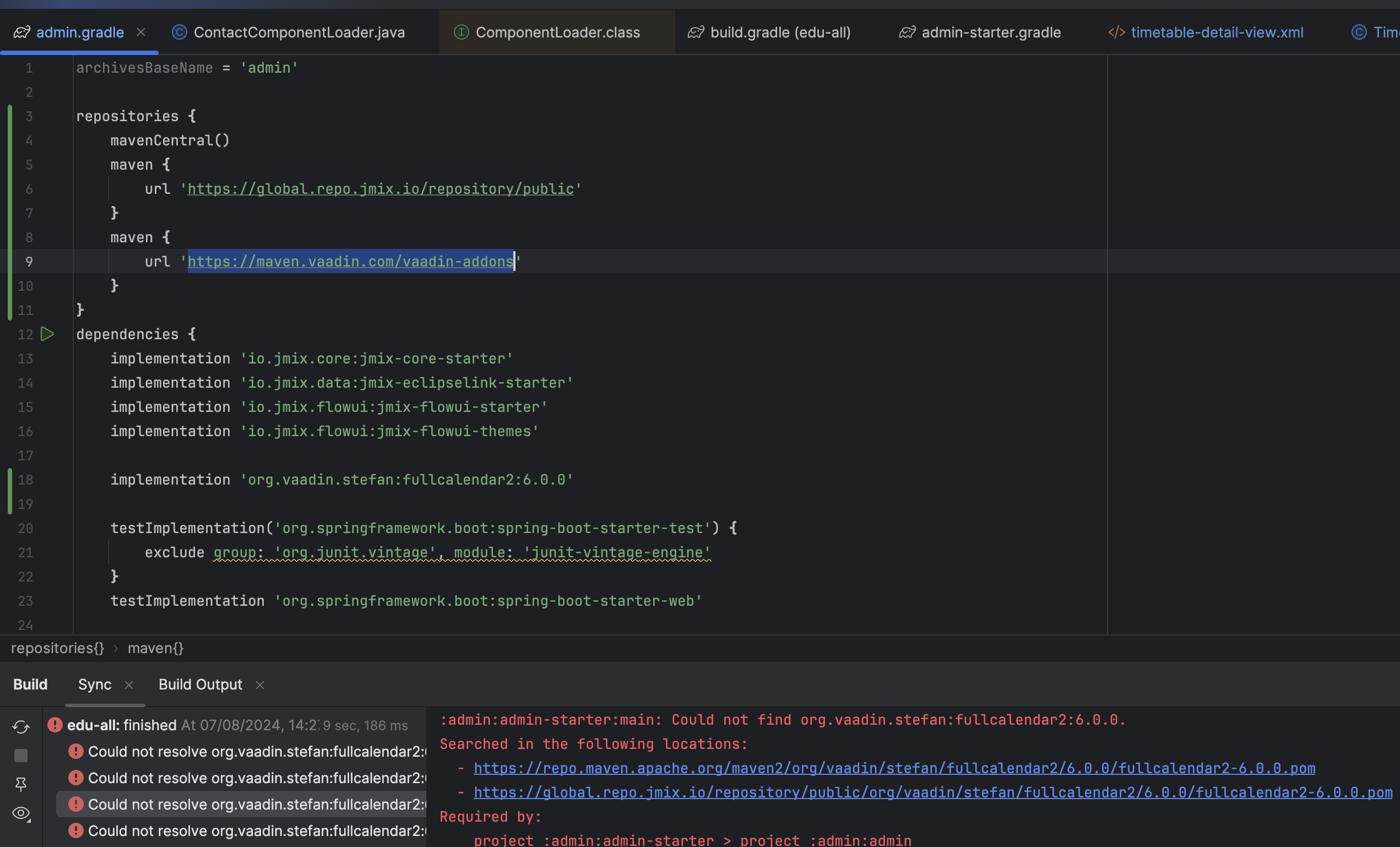Click the global.repo.jmix.io URL on line 6

(381, 188)
